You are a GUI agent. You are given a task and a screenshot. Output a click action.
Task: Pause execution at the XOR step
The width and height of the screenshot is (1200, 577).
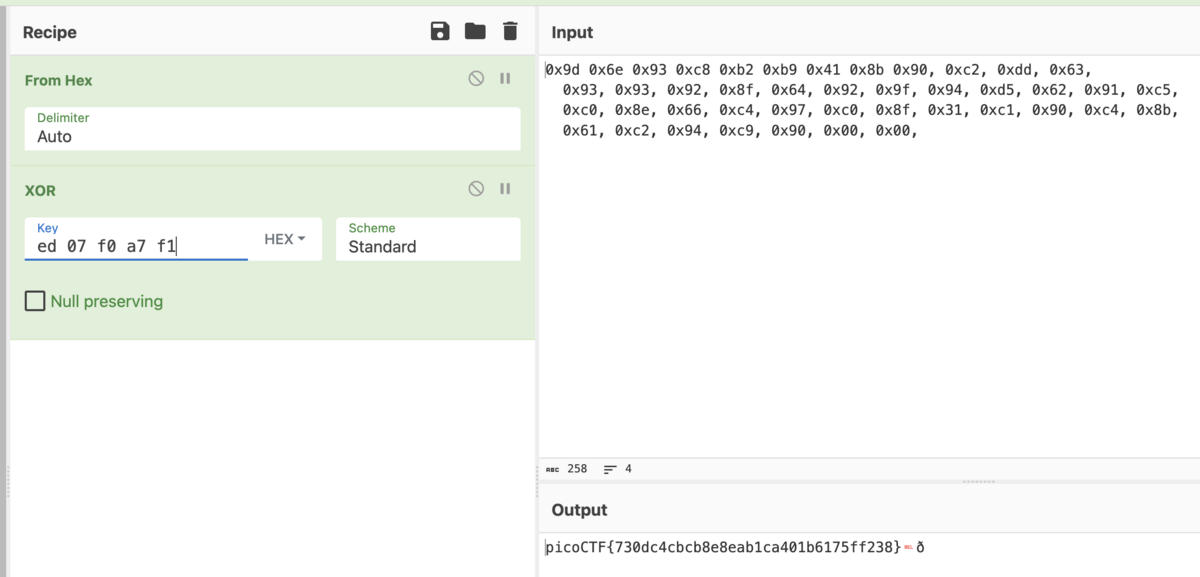tap(505, 188)
